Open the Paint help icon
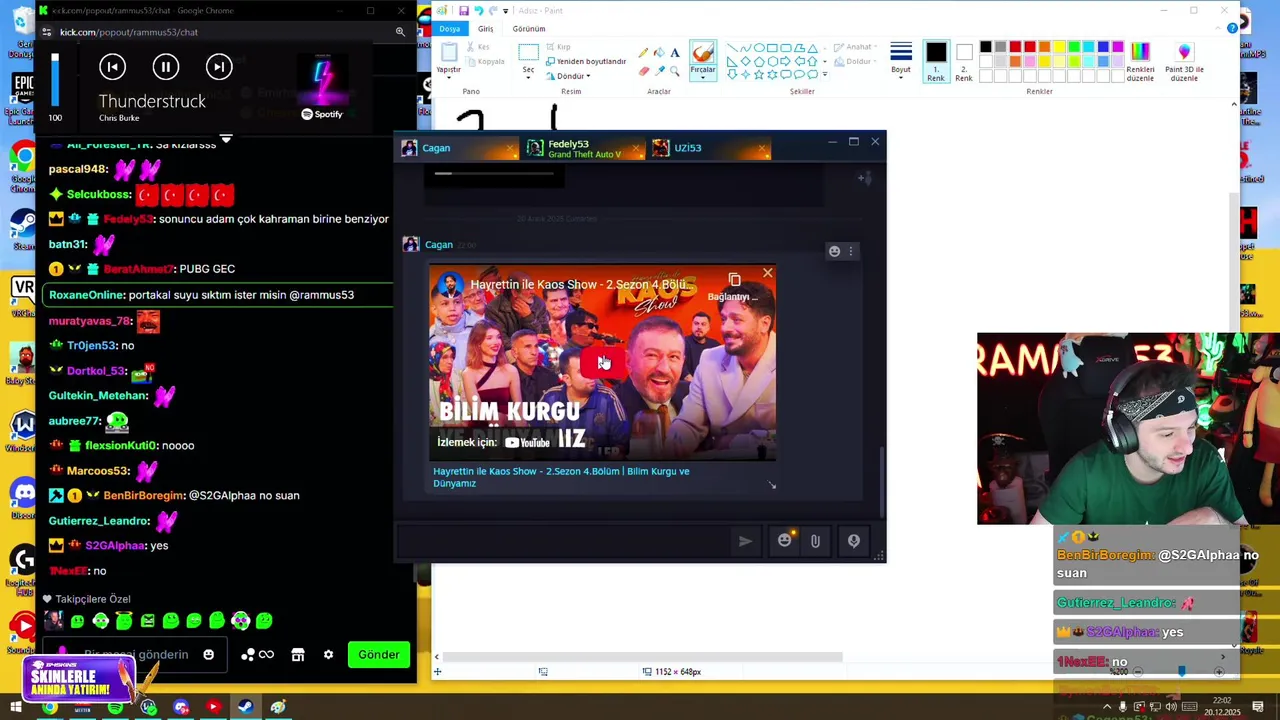Screen dimensions: 1280x720 click(x=1232, y=28)
